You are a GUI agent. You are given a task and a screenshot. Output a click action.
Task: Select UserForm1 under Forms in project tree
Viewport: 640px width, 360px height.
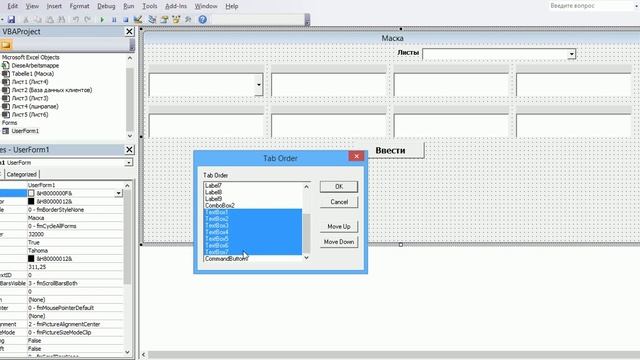25,131
